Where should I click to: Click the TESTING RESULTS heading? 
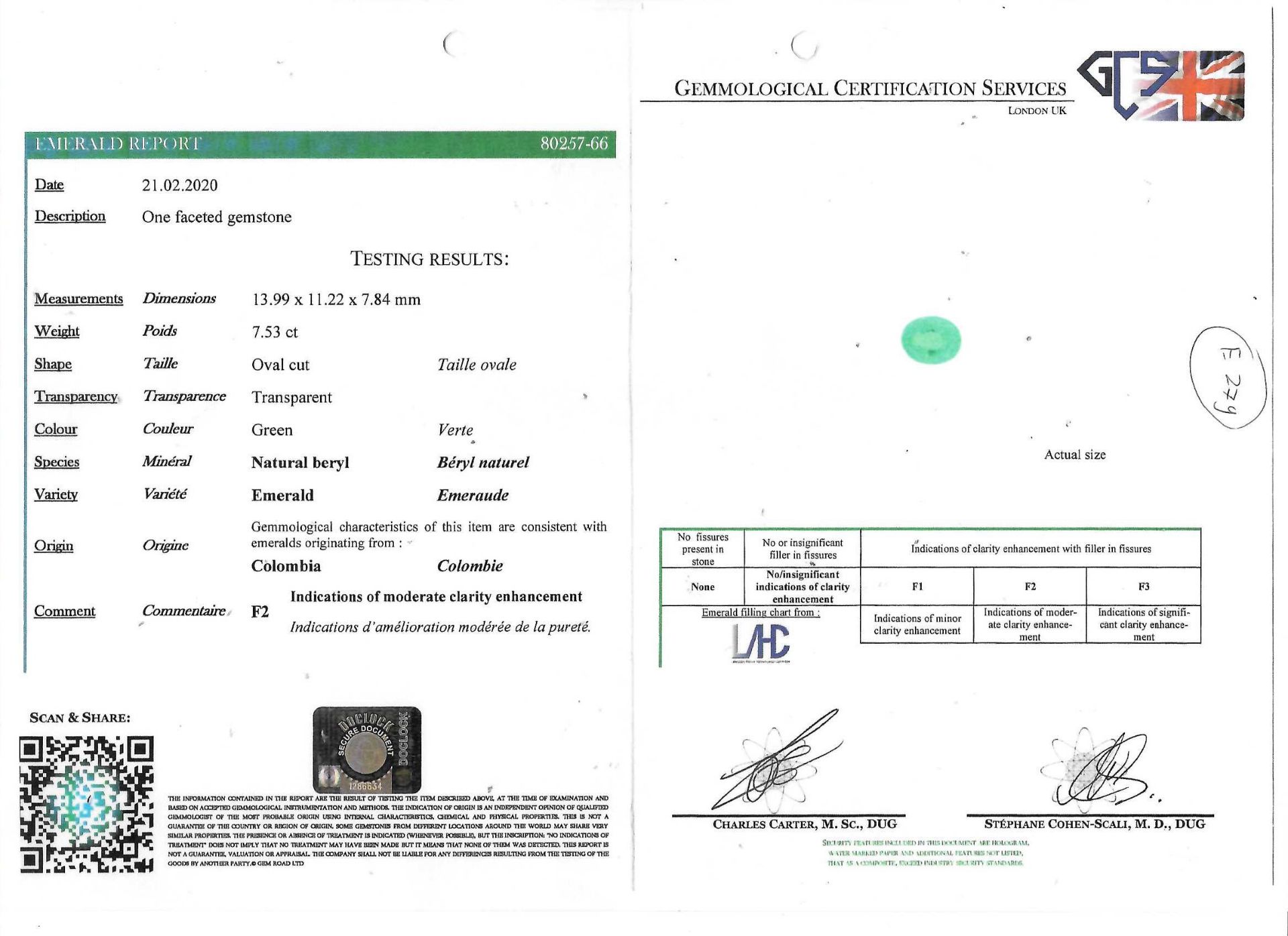click(x=429, y=259)
